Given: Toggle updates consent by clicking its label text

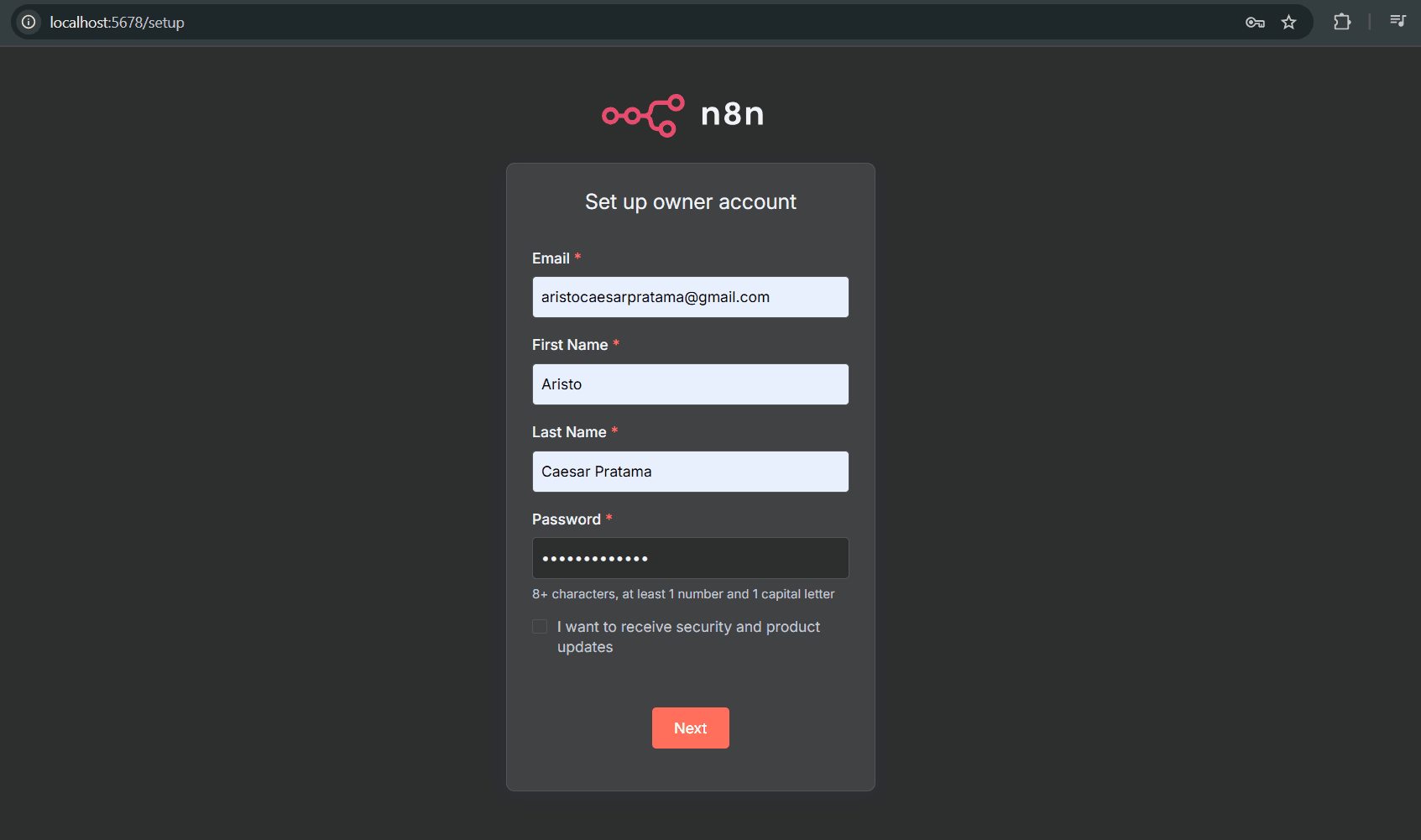Looking at the screenshot, I should (688, 636).
